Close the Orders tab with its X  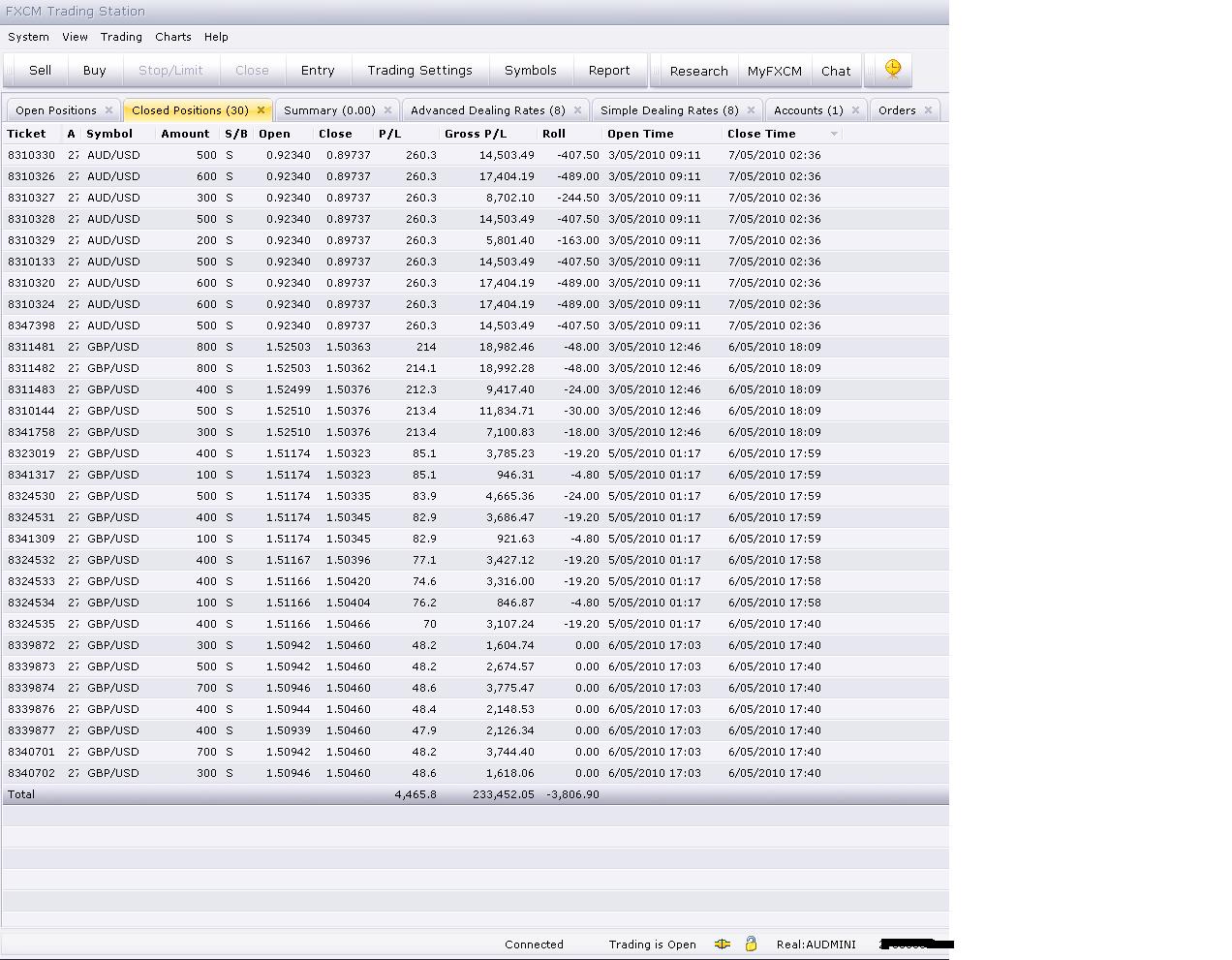[x=928, y=110]
